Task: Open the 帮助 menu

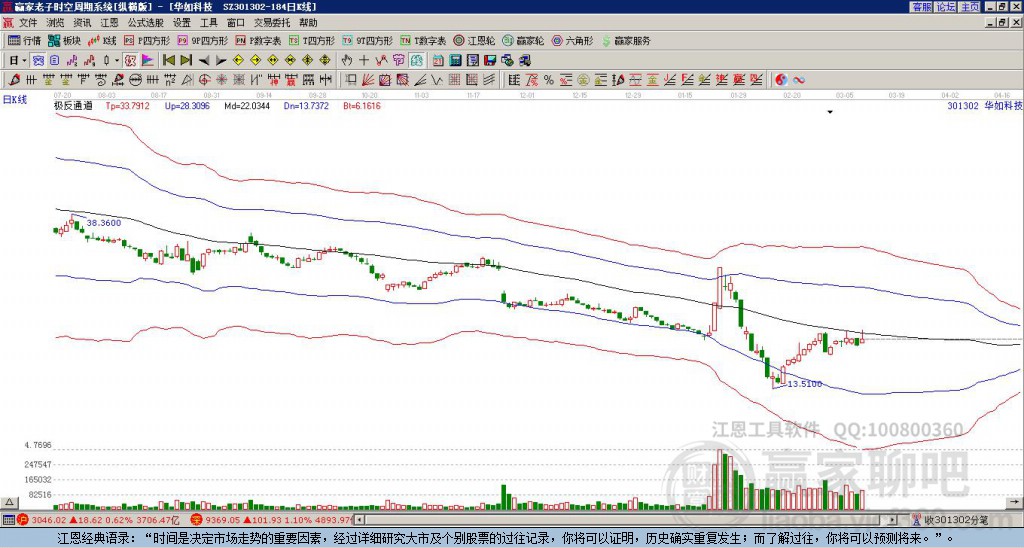Action: 308,23
